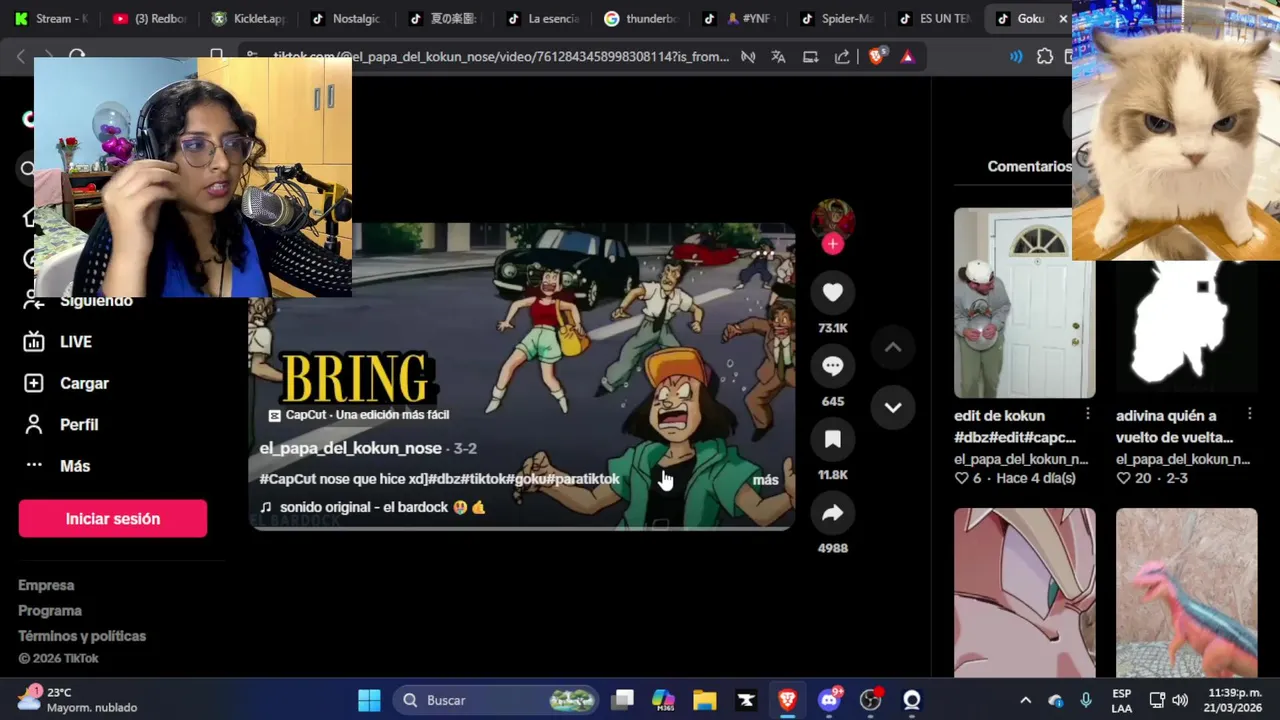This screenshot has height=720, width=1280.
Task: Close the active Goku tab
Action: click(x=1063, y=18)
